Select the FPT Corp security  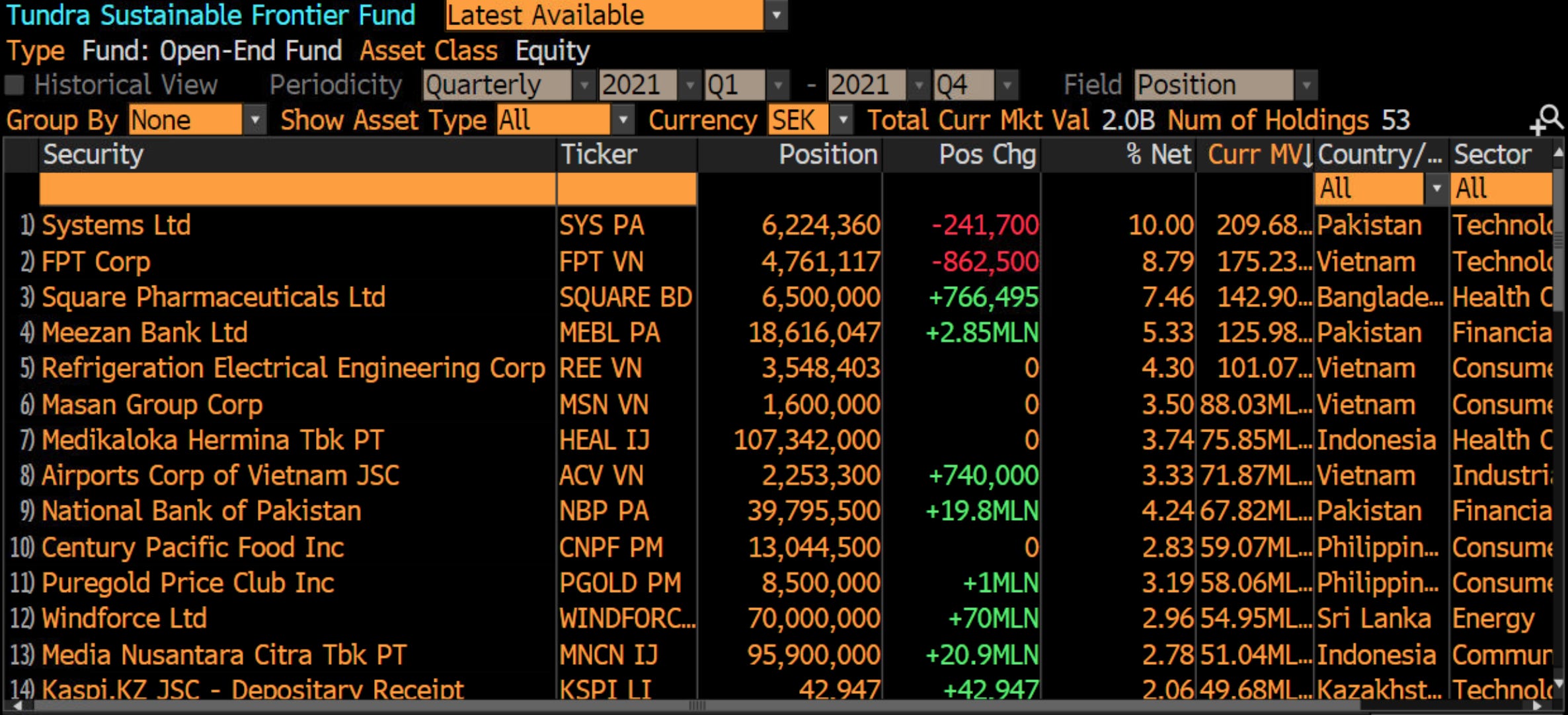(96, 262)
